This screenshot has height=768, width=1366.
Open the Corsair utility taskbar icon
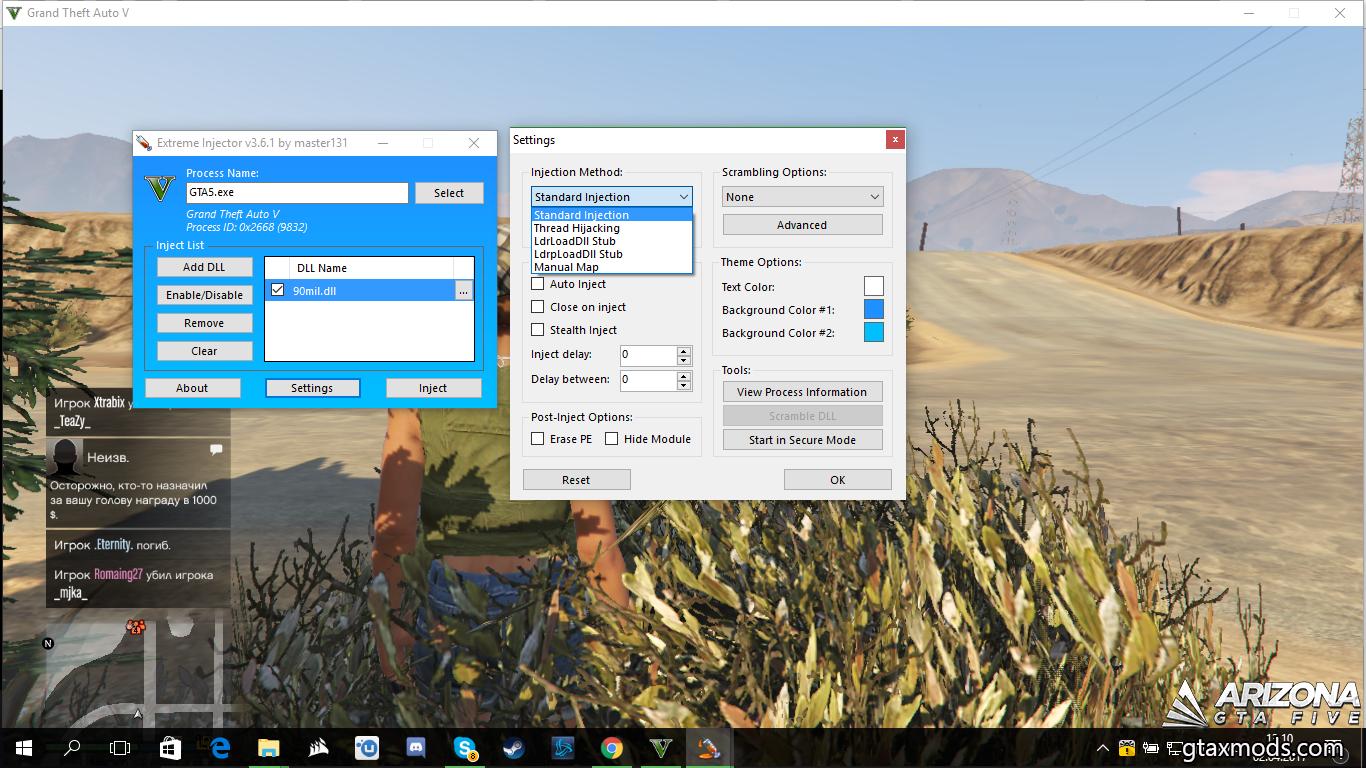tap(318, 748)
